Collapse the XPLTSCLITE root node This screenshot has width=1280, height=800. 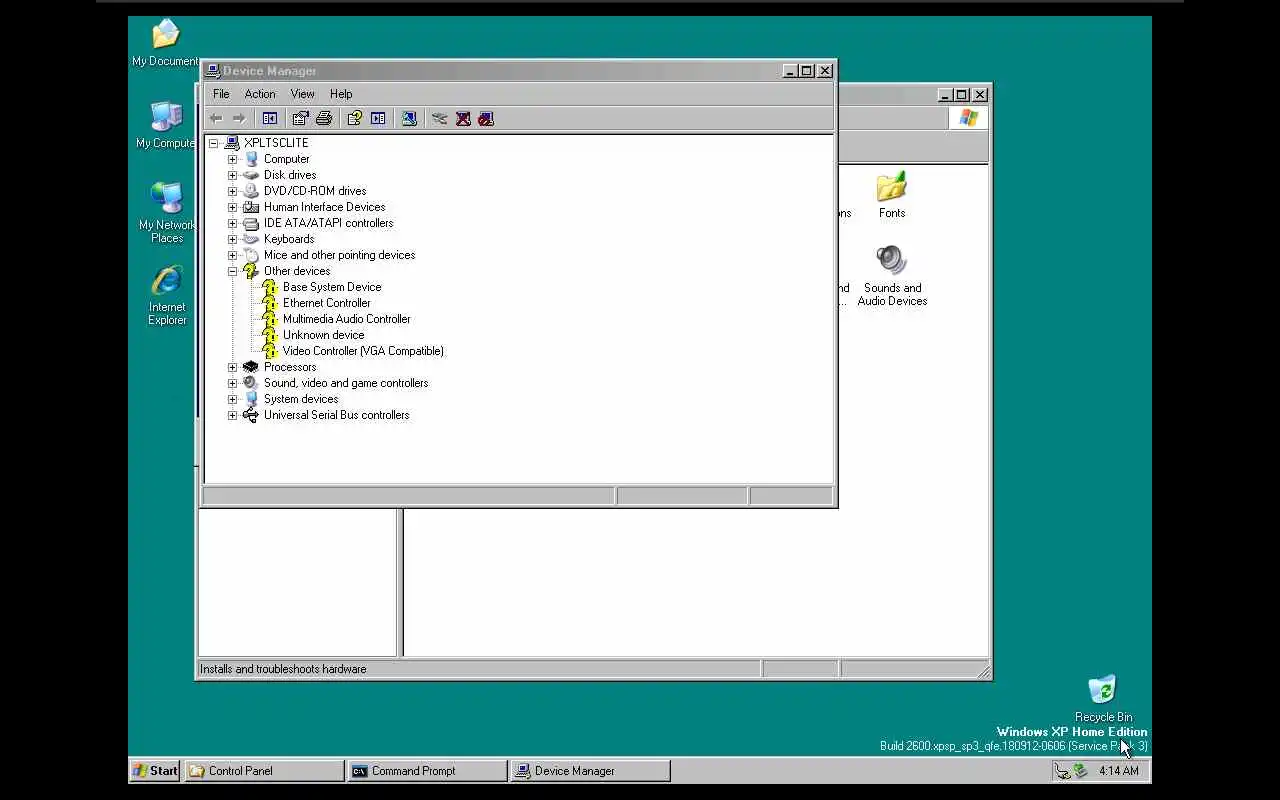[214, 143]
